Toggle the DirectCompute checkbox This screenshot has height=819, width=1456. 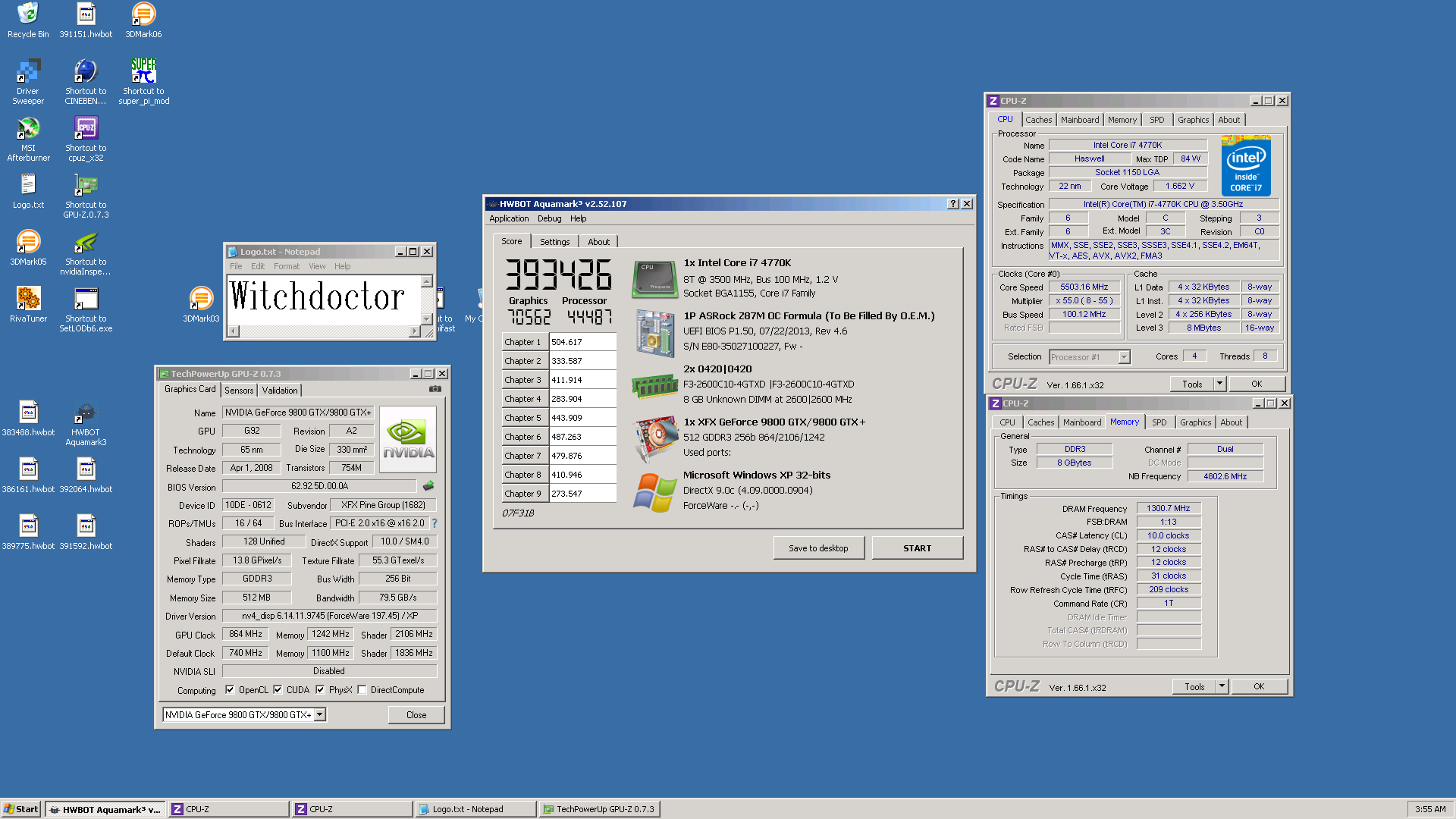pos(362,690)
